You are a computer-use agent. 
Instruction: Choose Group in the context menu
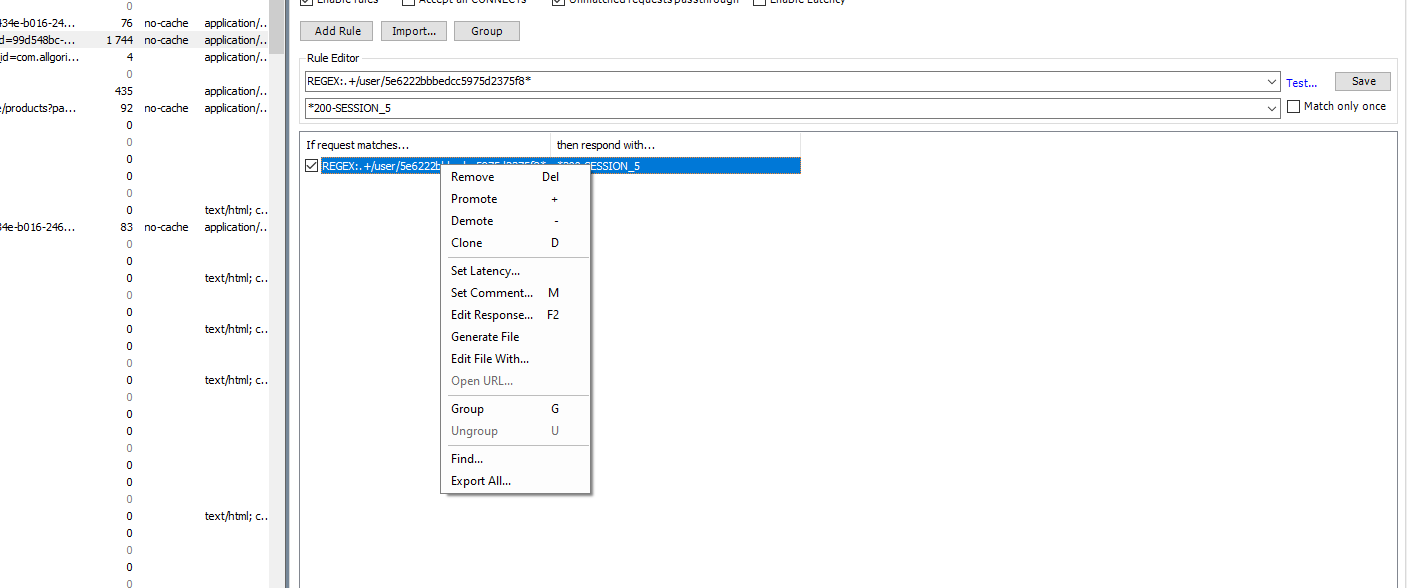tap(515, 409)
